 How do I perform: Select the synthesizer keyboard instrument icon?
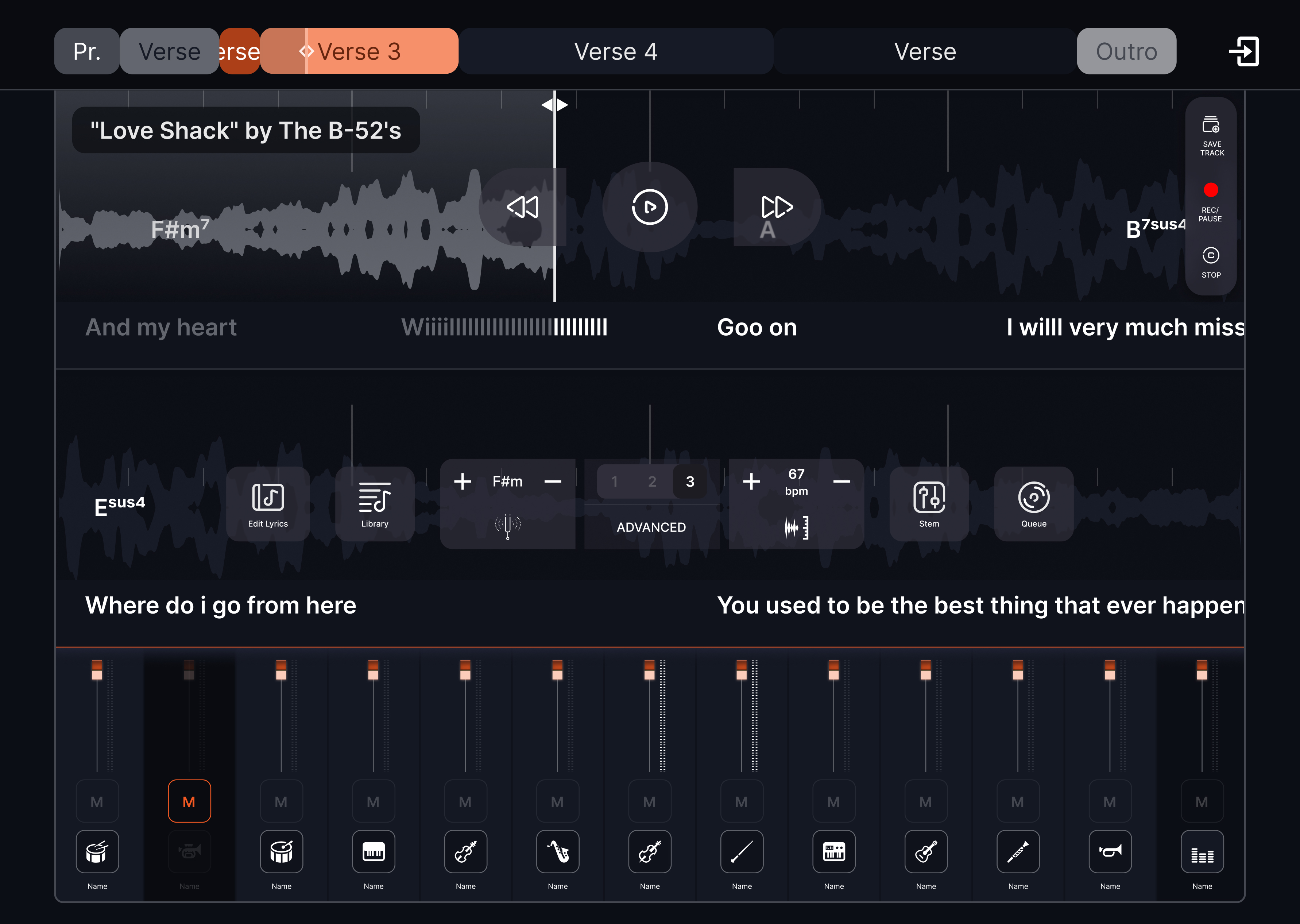point(834,851)
